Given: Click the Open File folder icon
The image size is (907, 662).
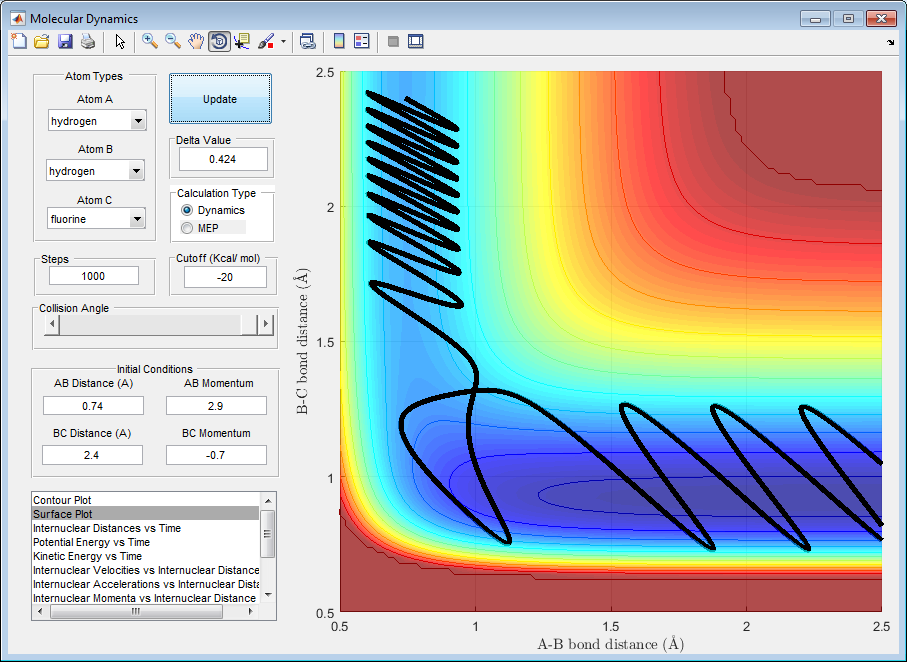Looking at the screenshot, I should point(42,41).
